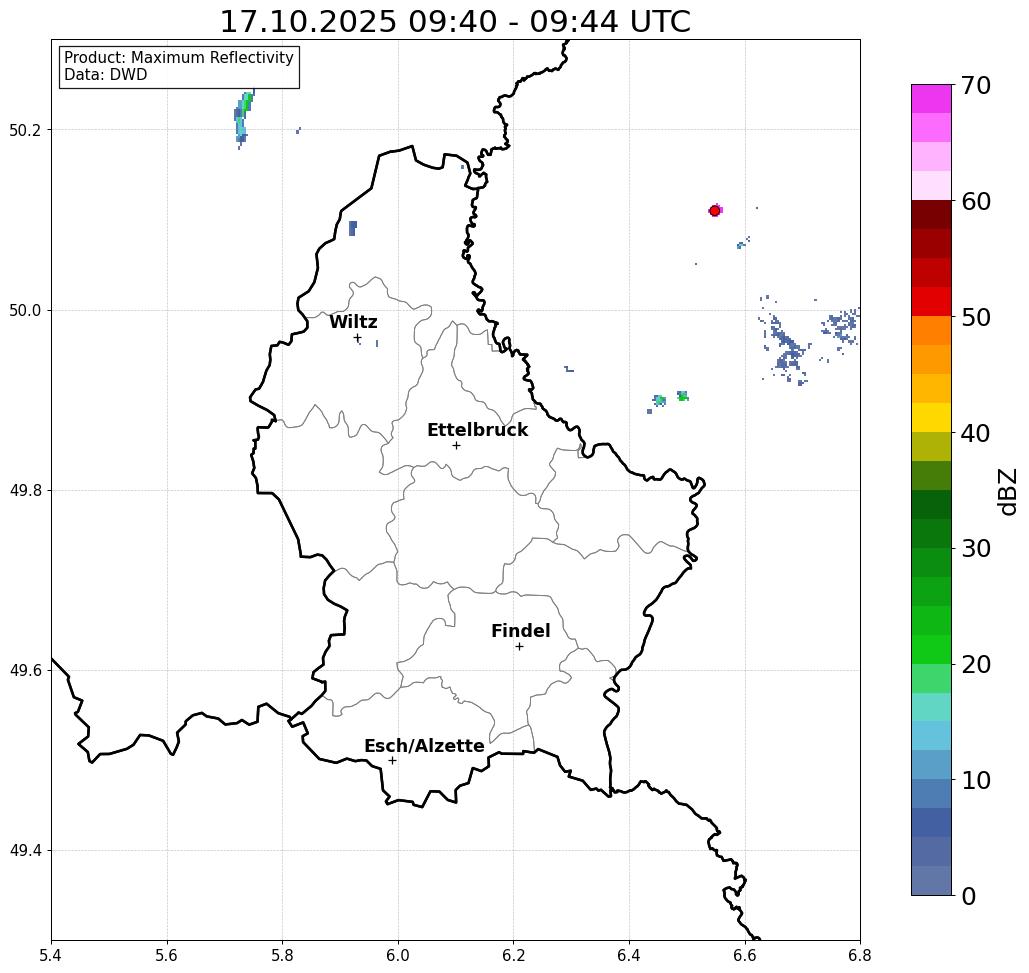The image size is (1029, 973).
Task: Click the small blue echo patch north of Wiltz
Action: [x=353, y=228]
